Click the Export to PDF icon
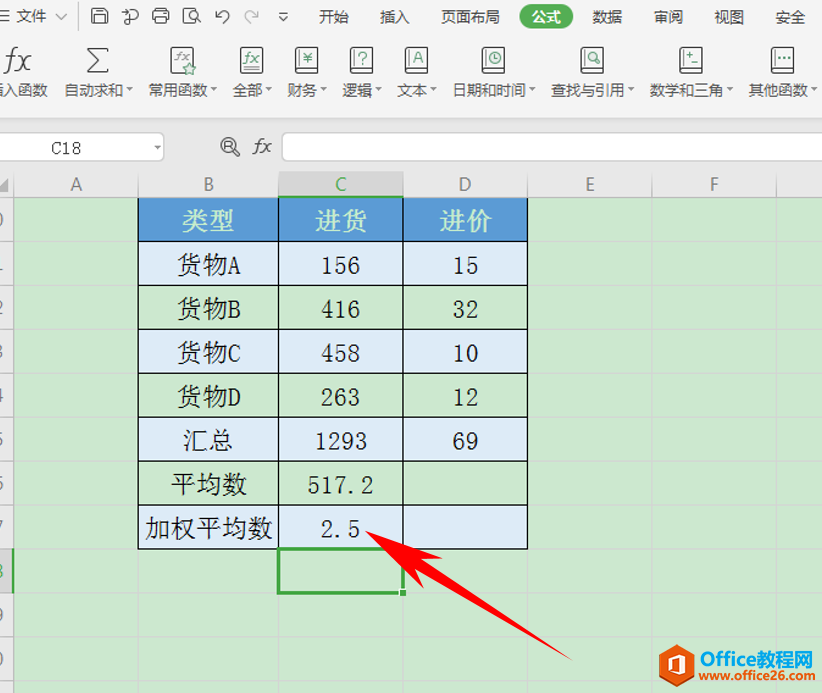Screen dimensions: 822x693 130,16
